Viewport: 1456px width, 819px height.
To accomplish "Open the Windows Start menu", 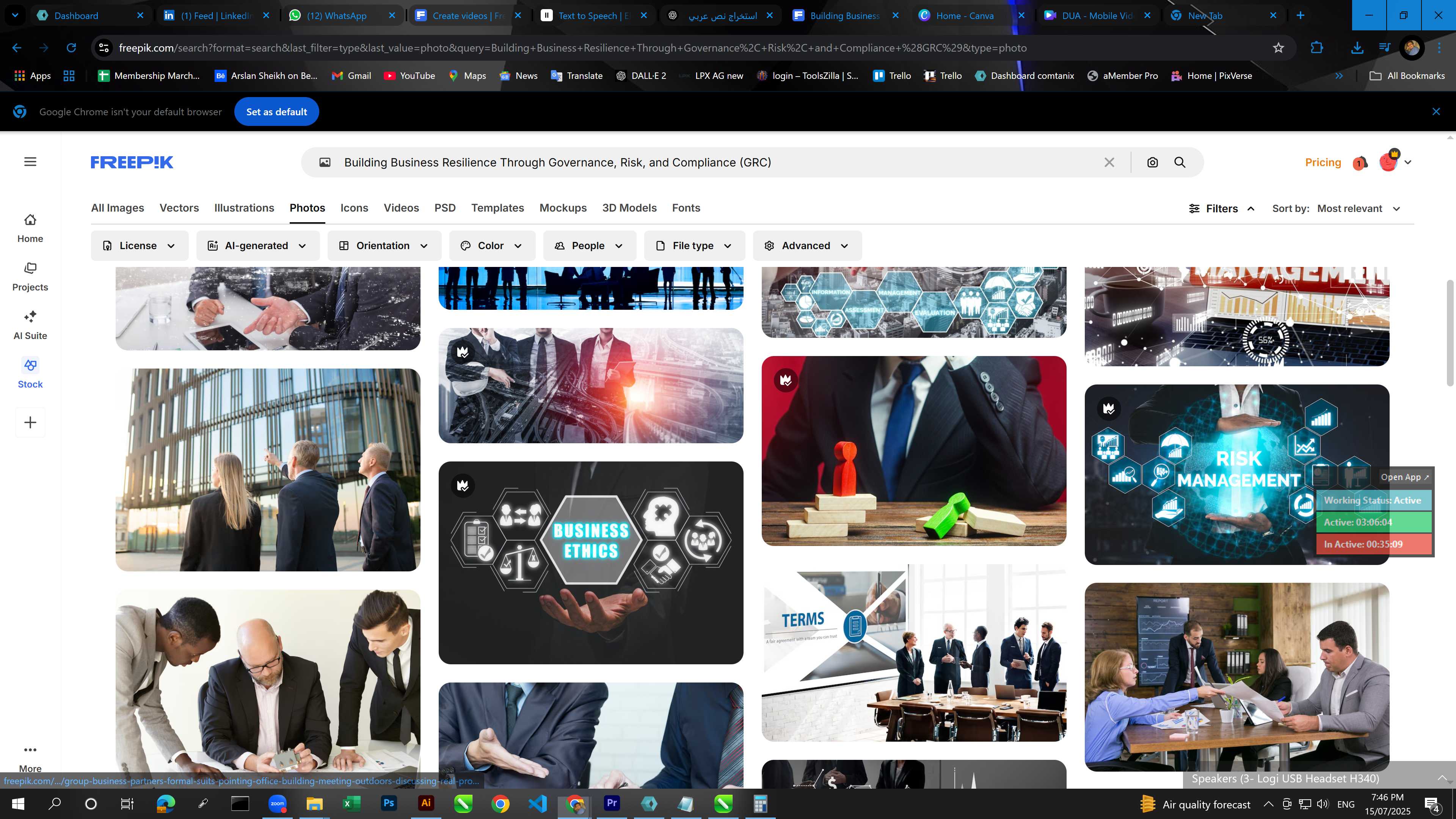I will coord(17,804).
